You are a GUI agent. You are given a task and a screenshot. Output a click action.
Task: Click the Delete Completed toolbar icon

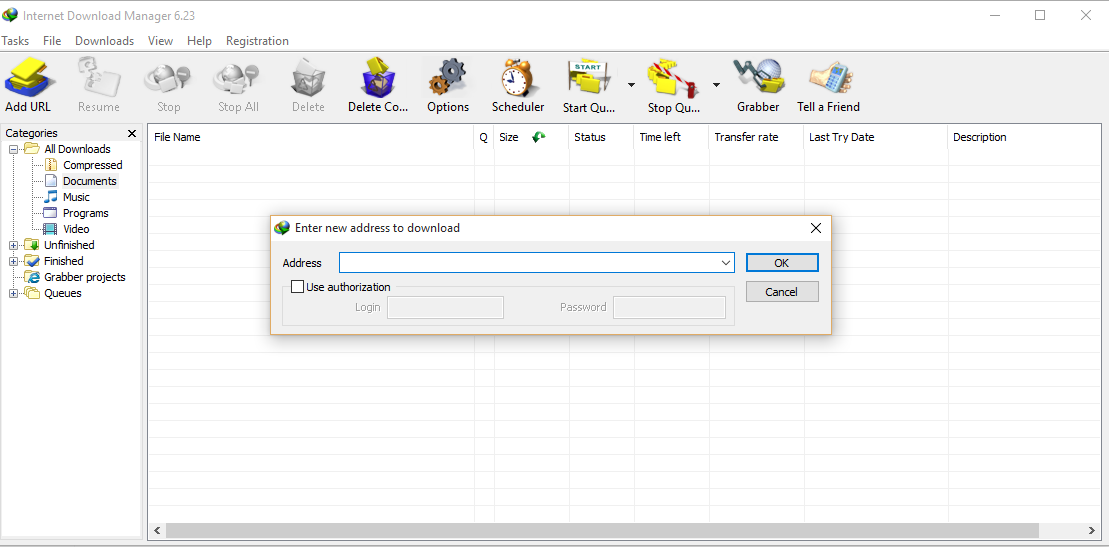point(378,78)
